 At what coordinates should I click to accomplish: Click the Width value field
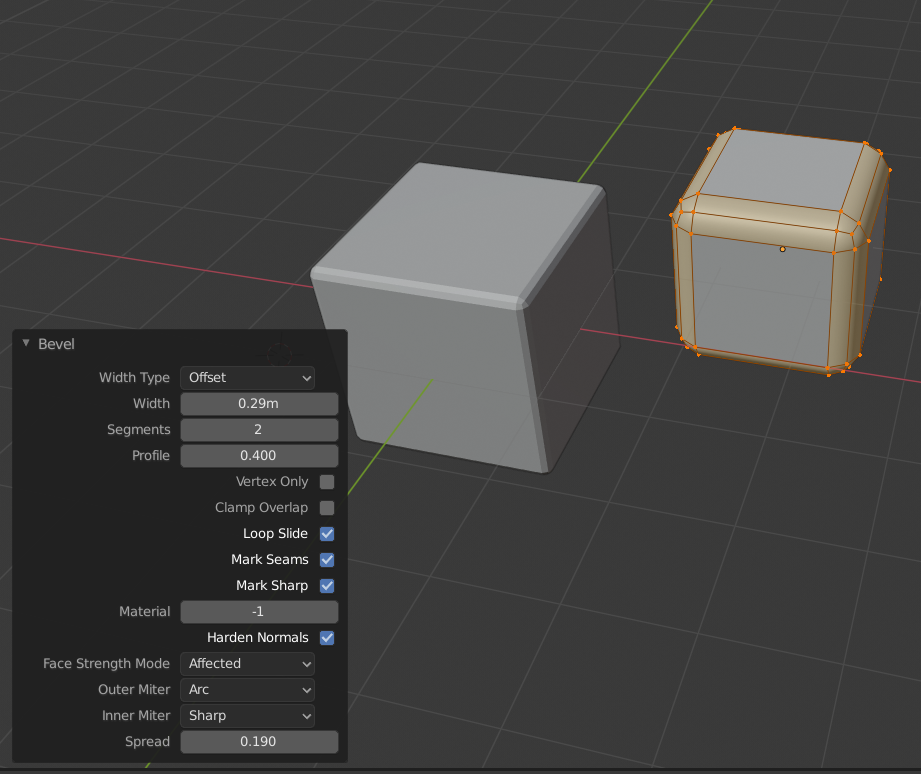coord(259,403)
